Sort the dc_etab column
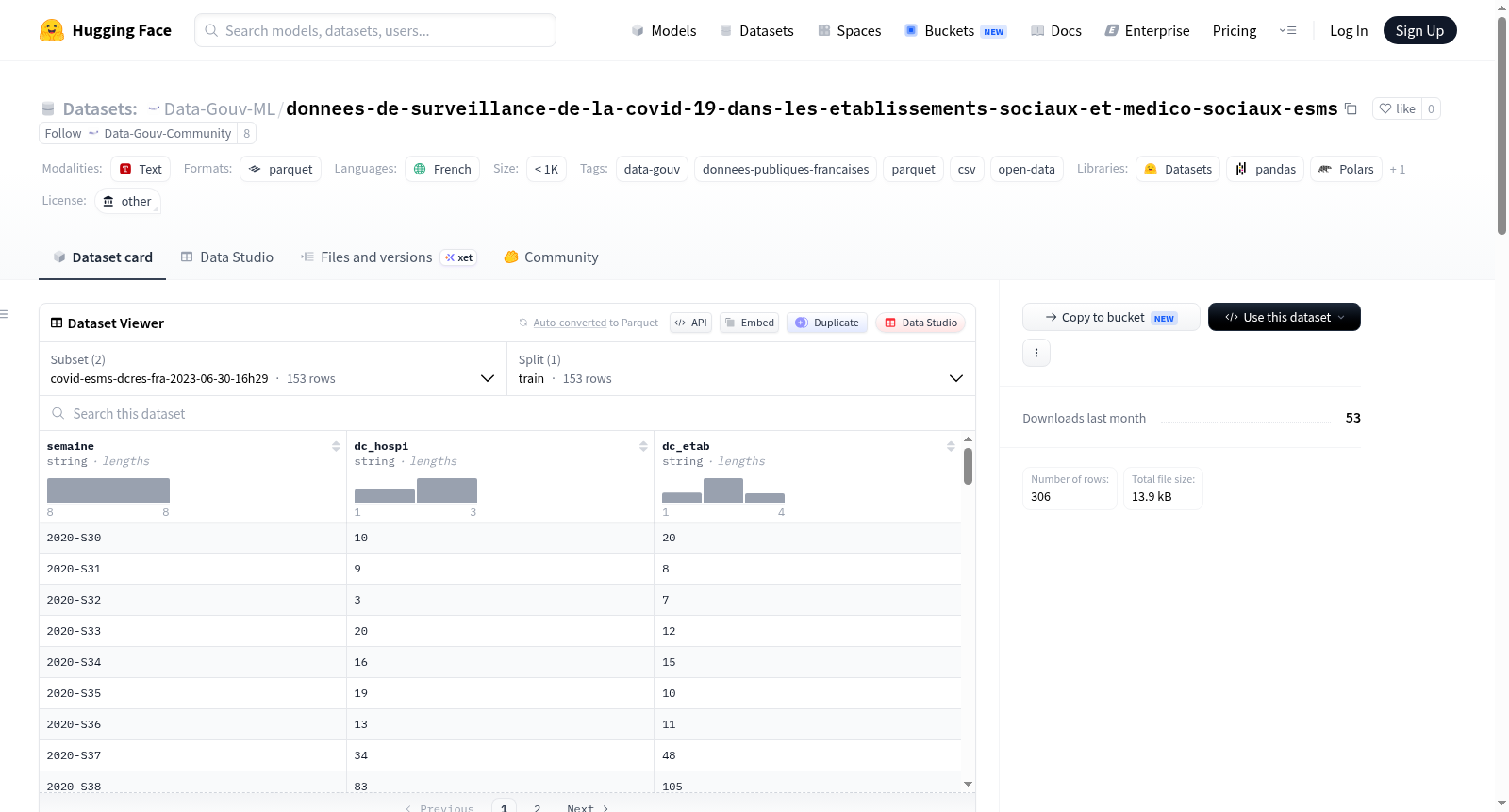Viewport: 1509px width, 812px height. [x=951, y=446]
